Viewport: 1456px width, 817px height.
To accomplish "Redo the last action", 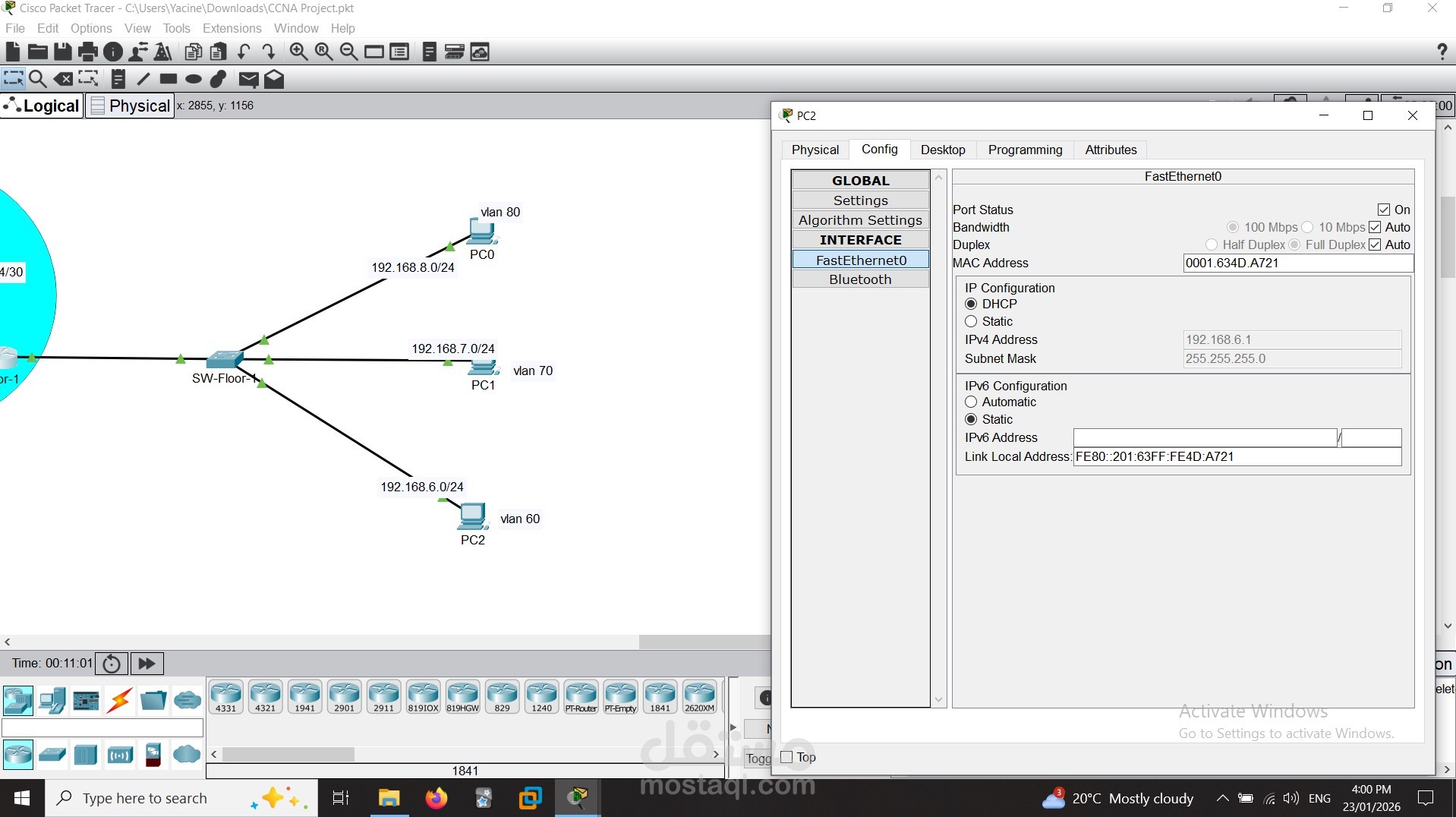I will point(268,52).
